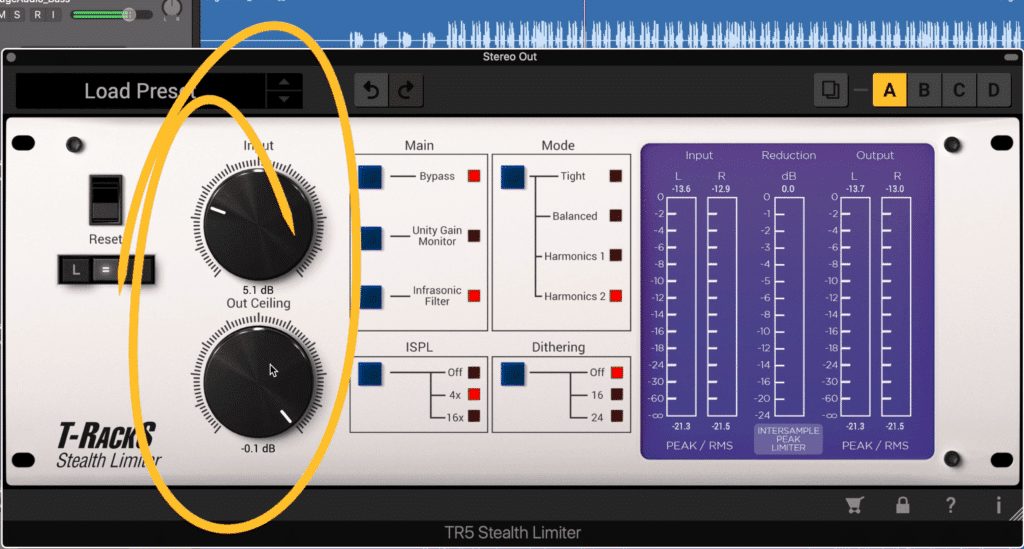This screenshot has height=549, width=1024.
Task: Toggle the Unity Gain Monitor blue button
Action: click(x=370, y=238)
